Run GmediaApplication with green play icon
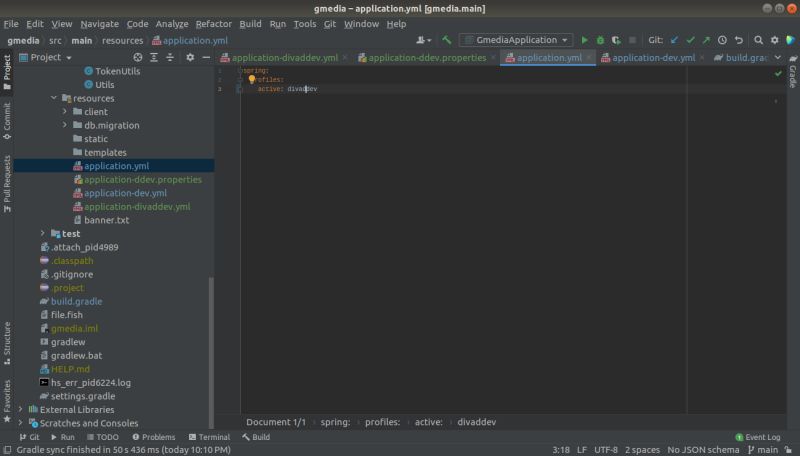Image resolution: width=800 pixels, height=456 pixels. pyautogui.click(x=584, y=40)
